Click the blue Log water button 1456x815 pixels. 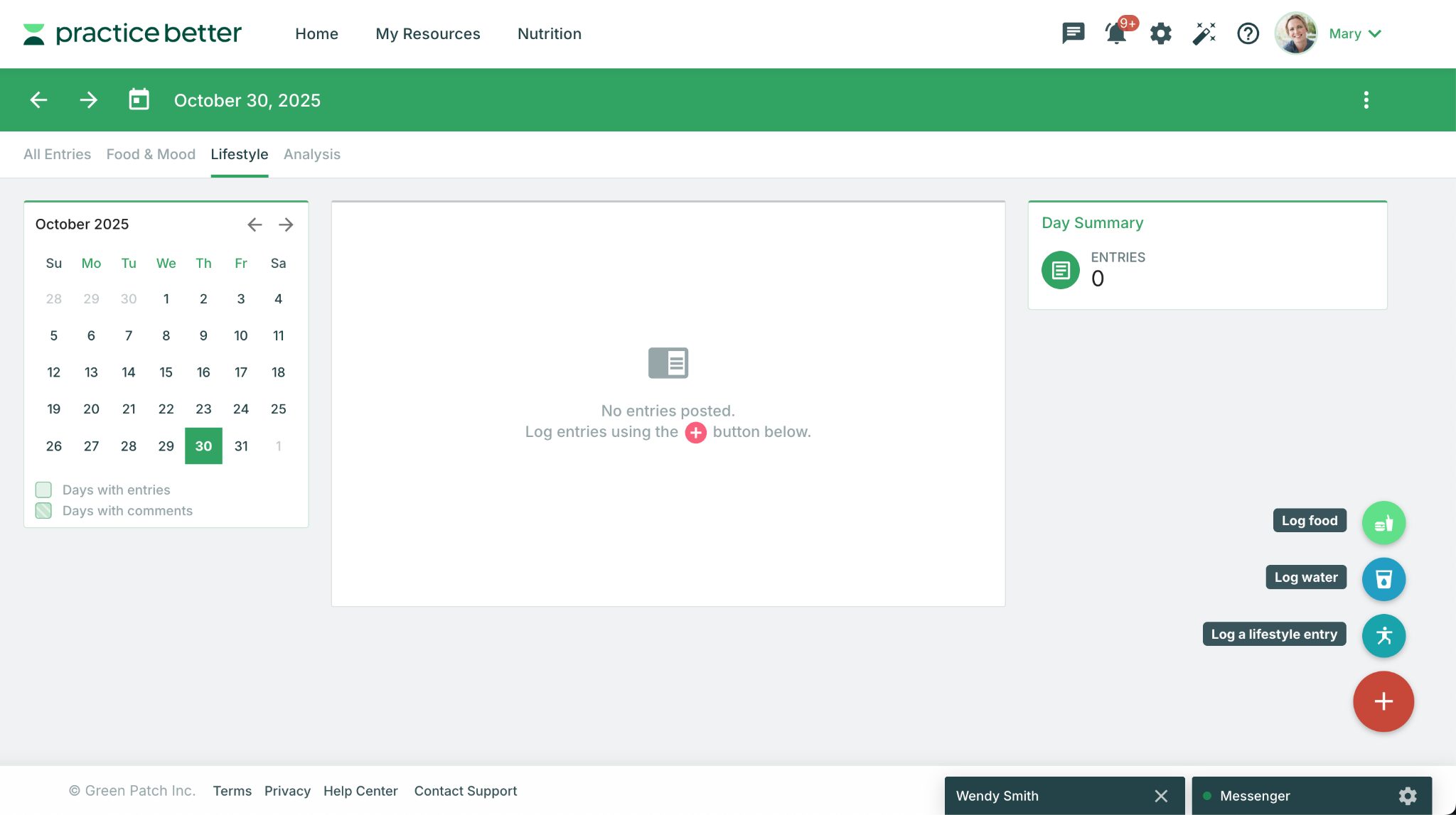point(1383,579)
